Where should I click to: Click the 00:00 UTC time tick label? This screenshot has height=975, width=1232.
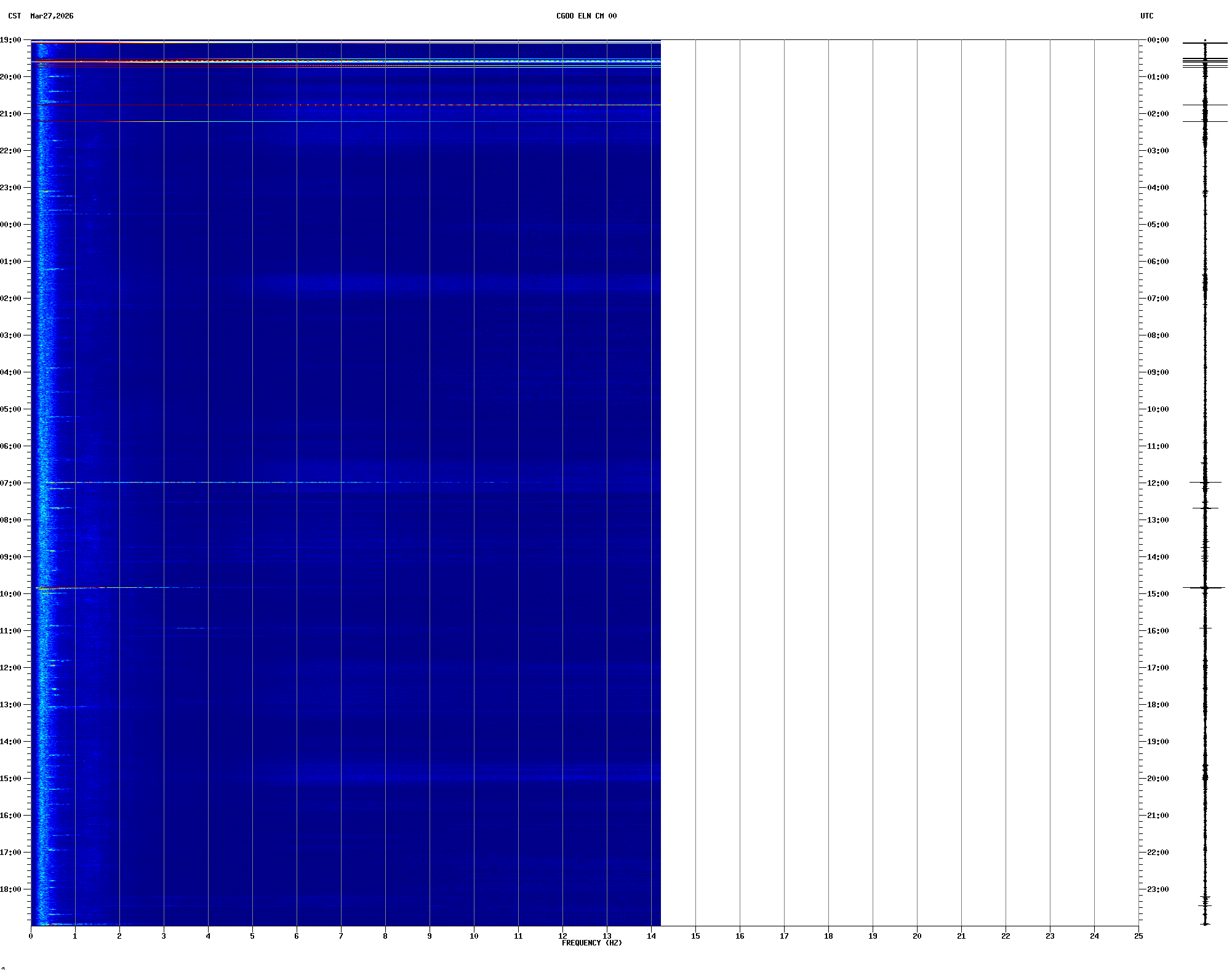[1158, 40]
